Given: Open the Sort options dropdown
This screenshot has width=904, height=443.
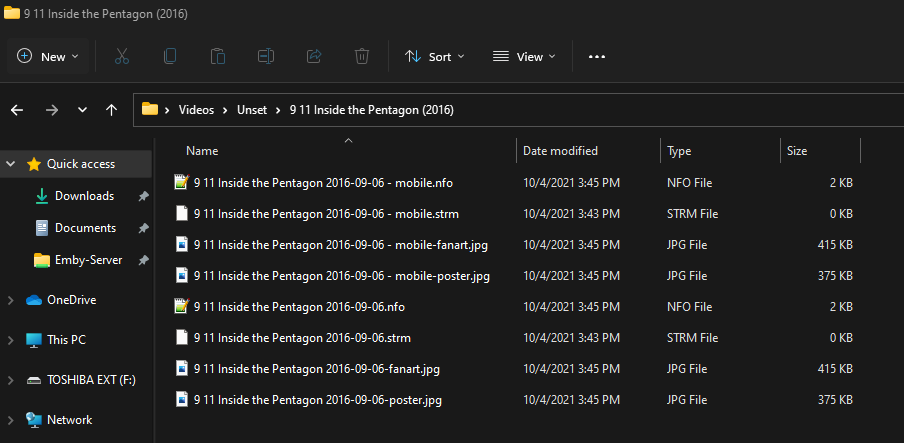Looking at the screenshot, I should [x=434, y=57].
